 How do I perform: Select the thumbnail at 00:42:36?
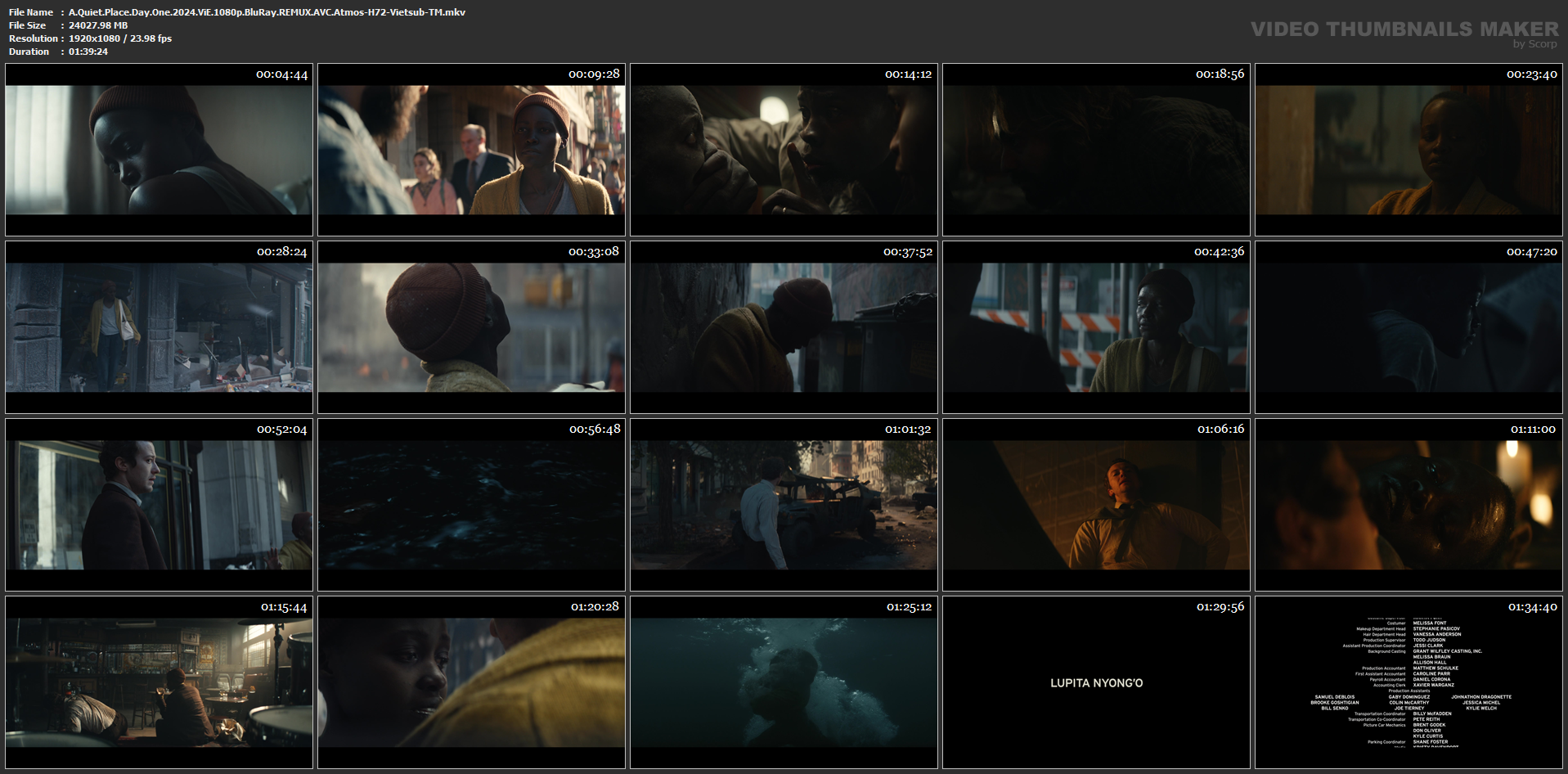coord(1096,327)
